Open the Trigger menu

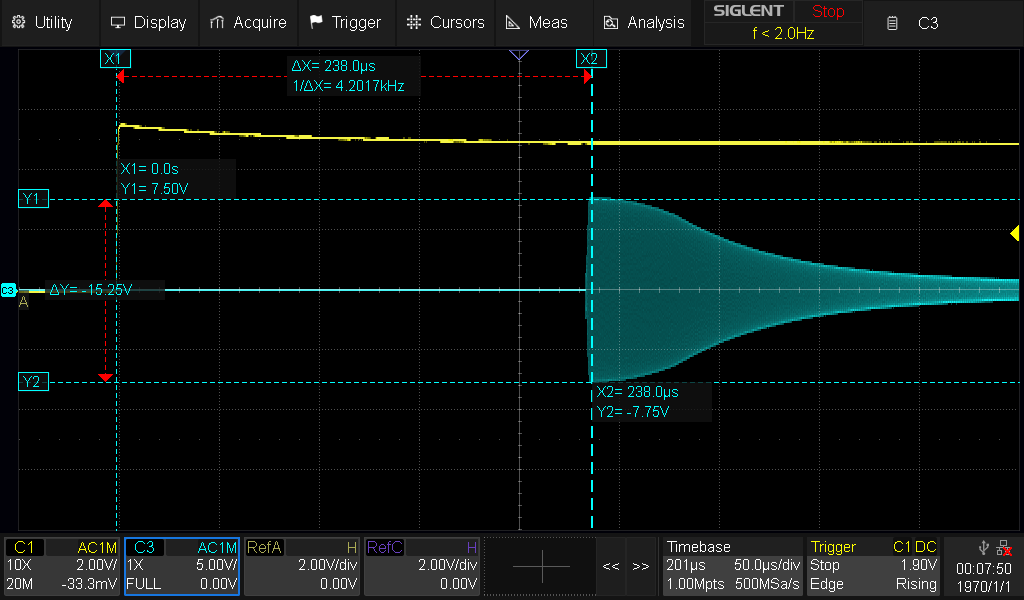tap(345, 23)
